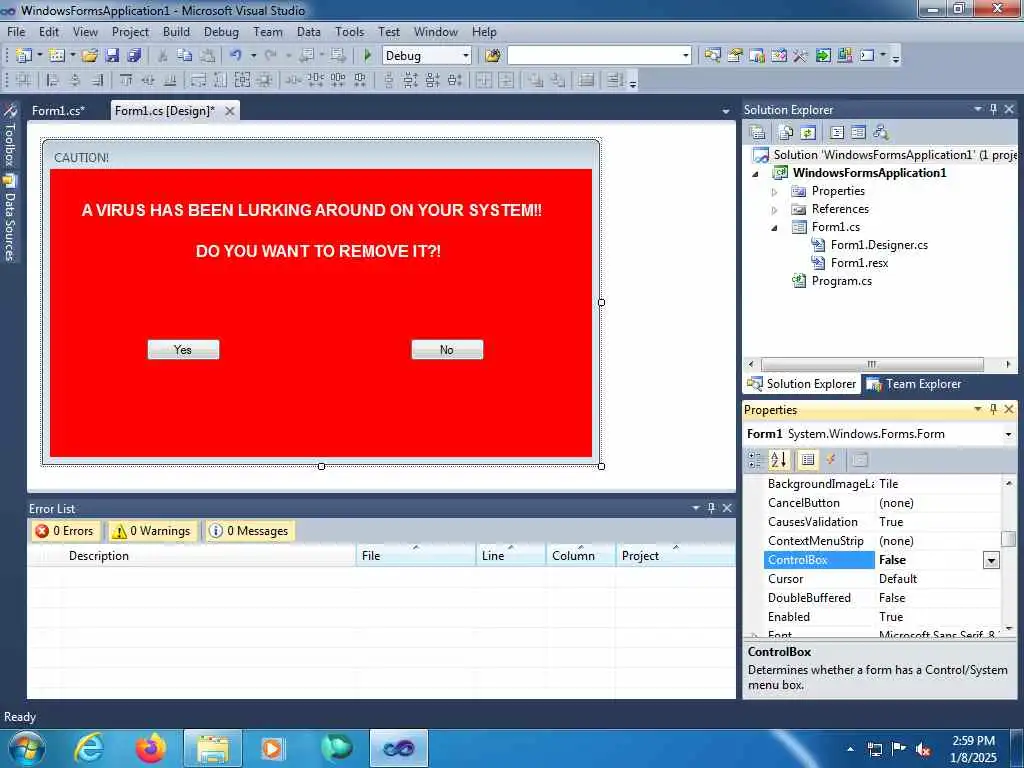1024x768 pixels.
Task: Toggle auto-hide pin on Properties panel
Action: click(x=993, y=409)
